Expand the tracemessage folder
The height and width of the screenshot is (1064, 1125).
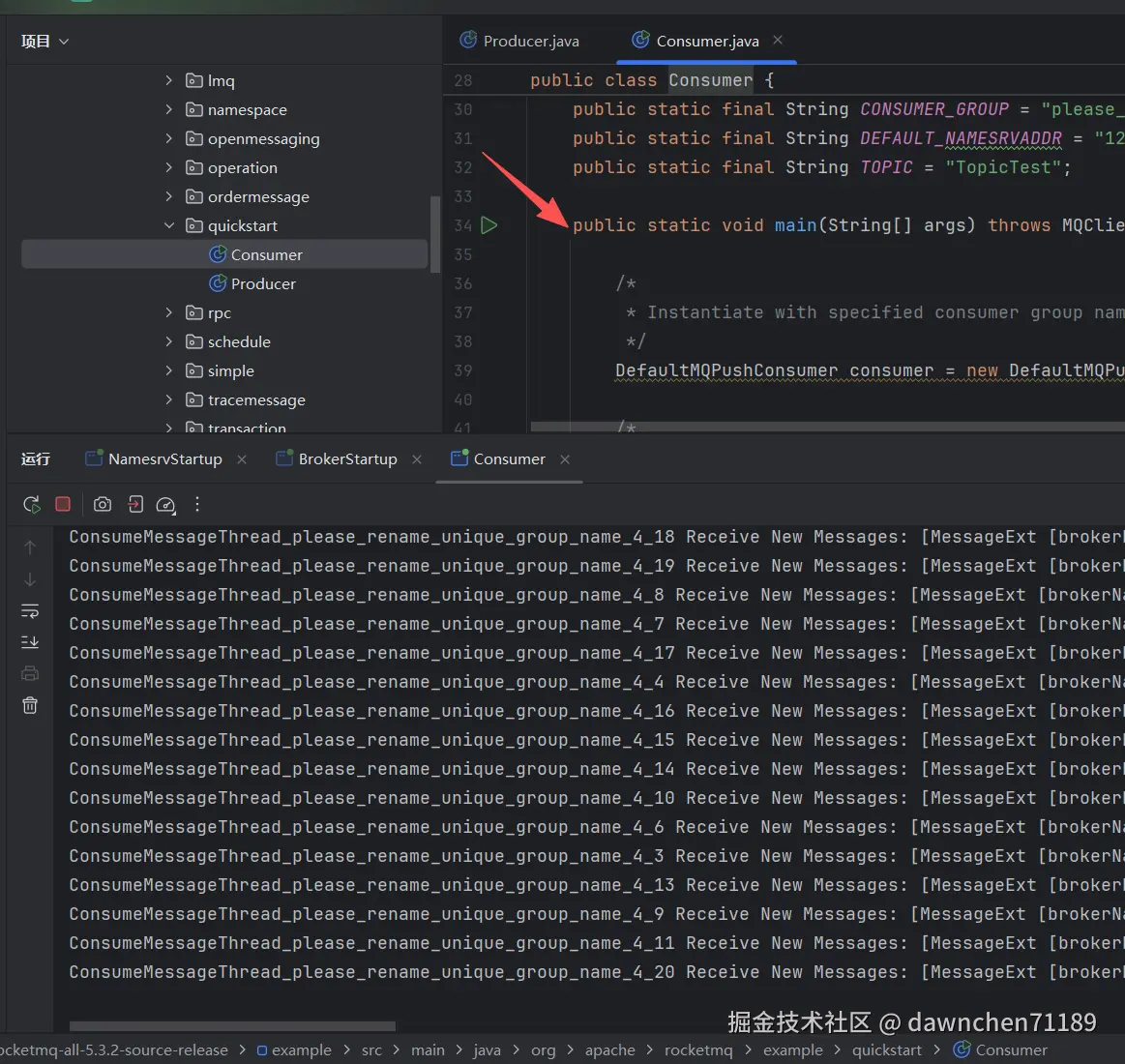(x=168, y=399)
